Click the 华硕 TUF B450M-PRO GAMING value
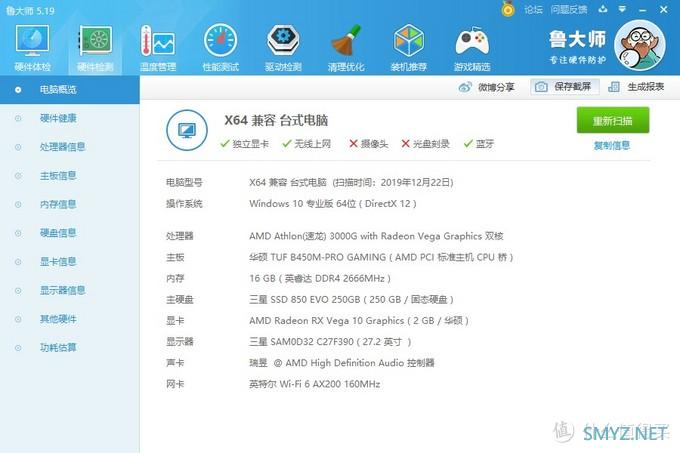Screen dimensions: 680x453 (381, 257)
